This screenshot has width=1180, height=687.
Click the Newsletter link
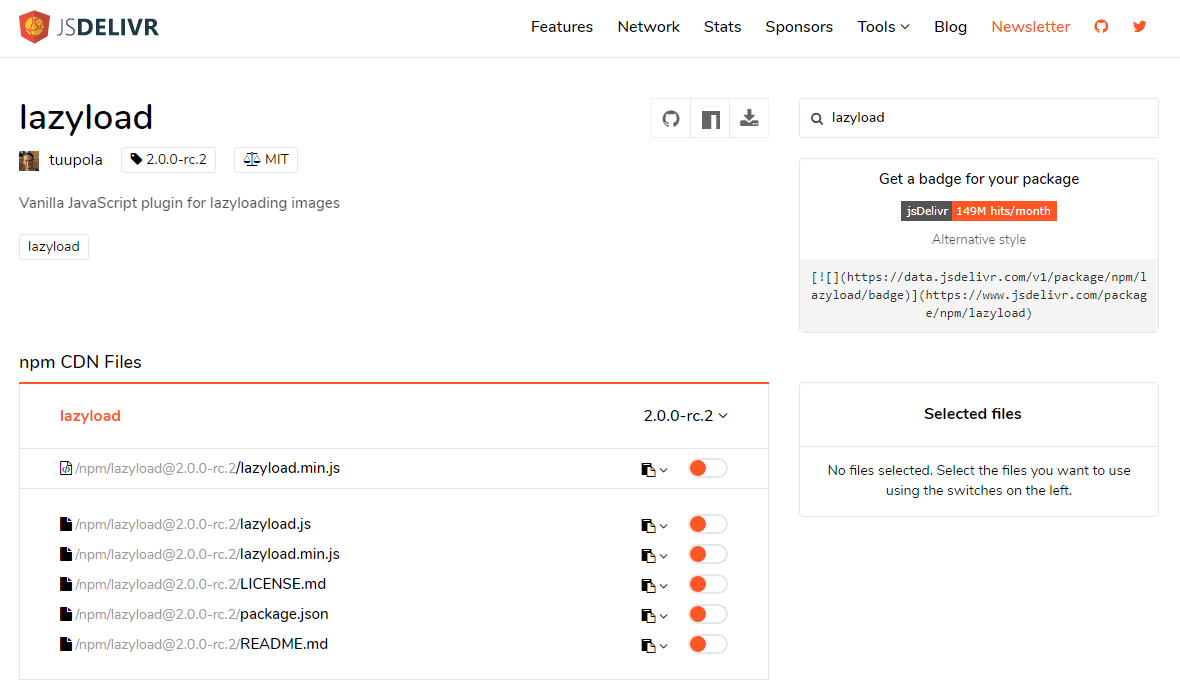pyautogui.click(x=1030, y=27)
